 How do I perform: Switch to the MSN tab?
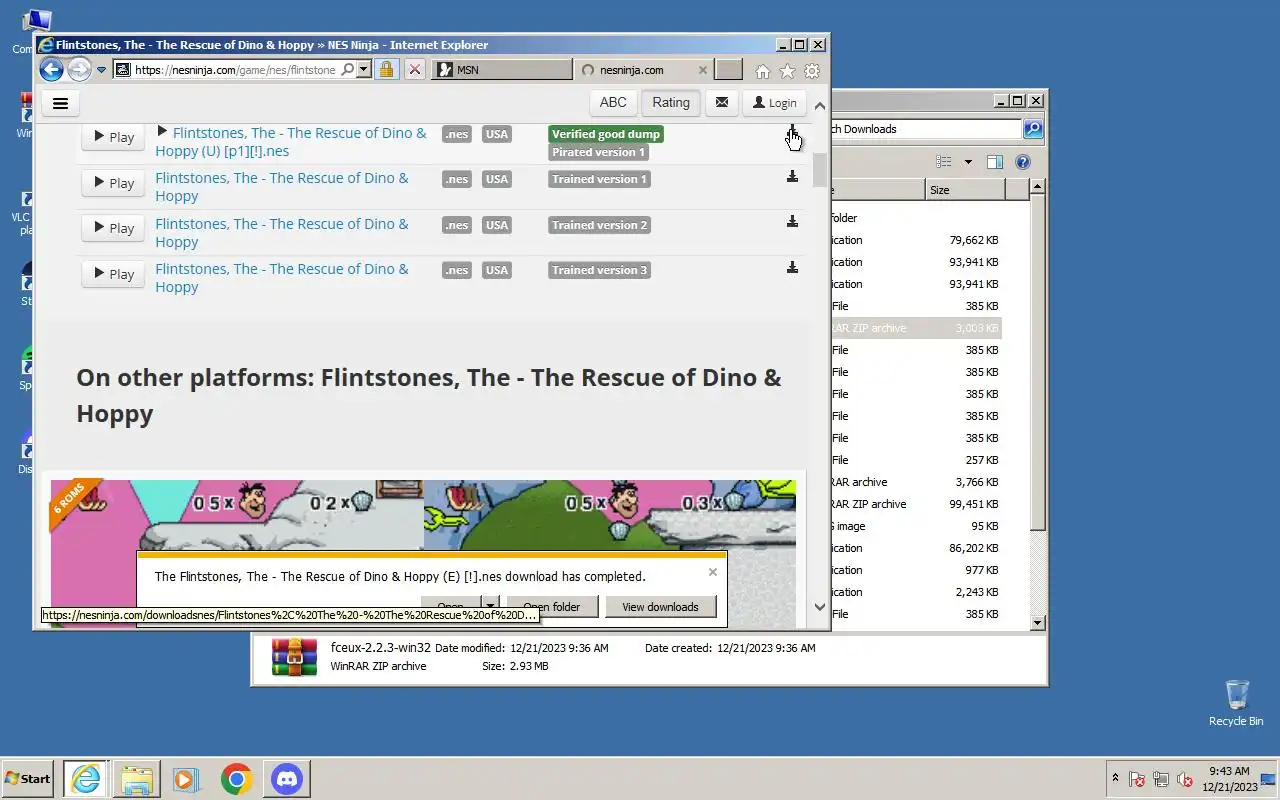pyautogui.click(x=502, y=70)
